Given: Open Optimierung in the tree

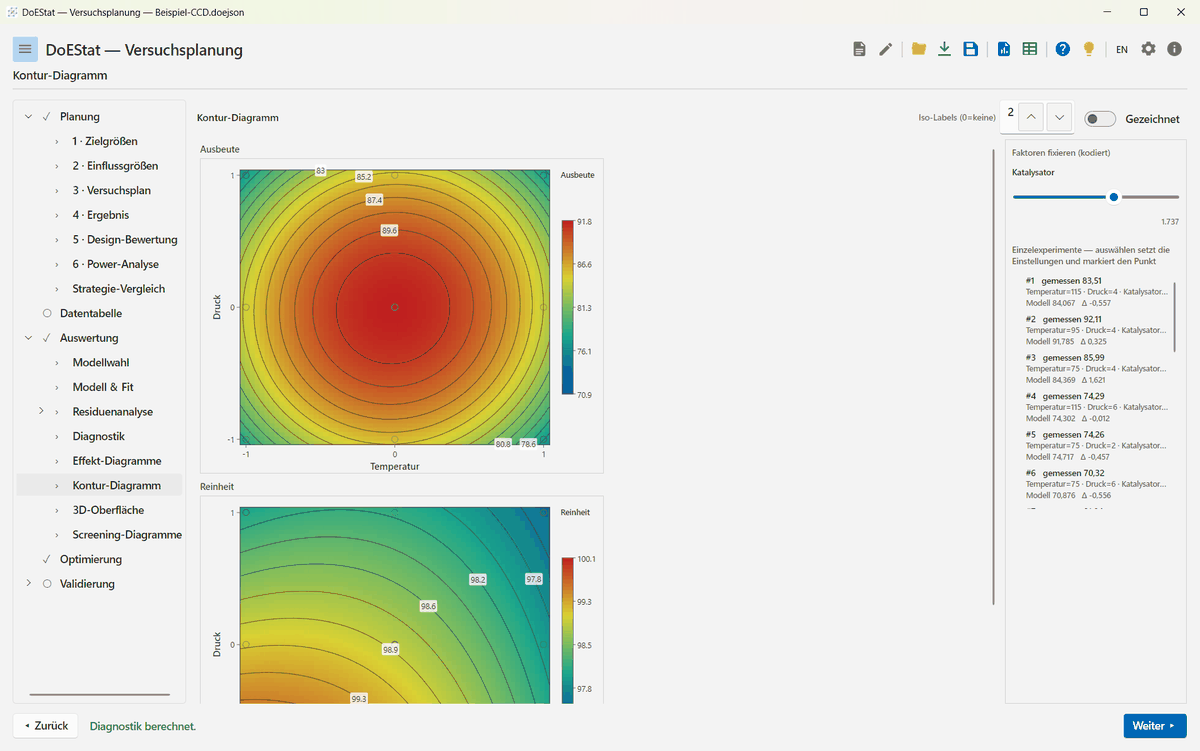Looking at the screenshot, I should (x=91, y=559).
